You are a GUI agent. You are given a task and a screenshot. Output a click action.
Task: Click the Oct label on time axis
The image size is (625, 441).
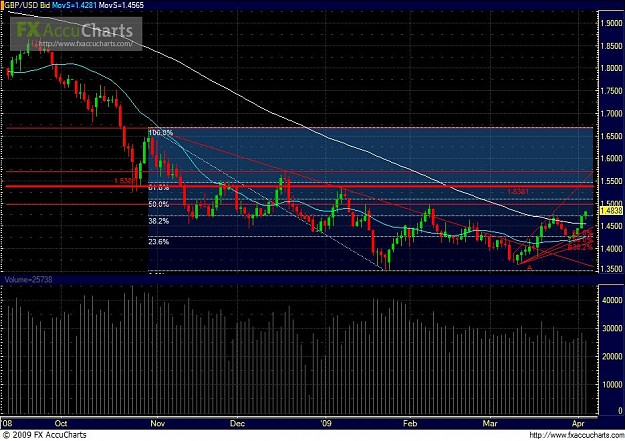pos(61,423)
